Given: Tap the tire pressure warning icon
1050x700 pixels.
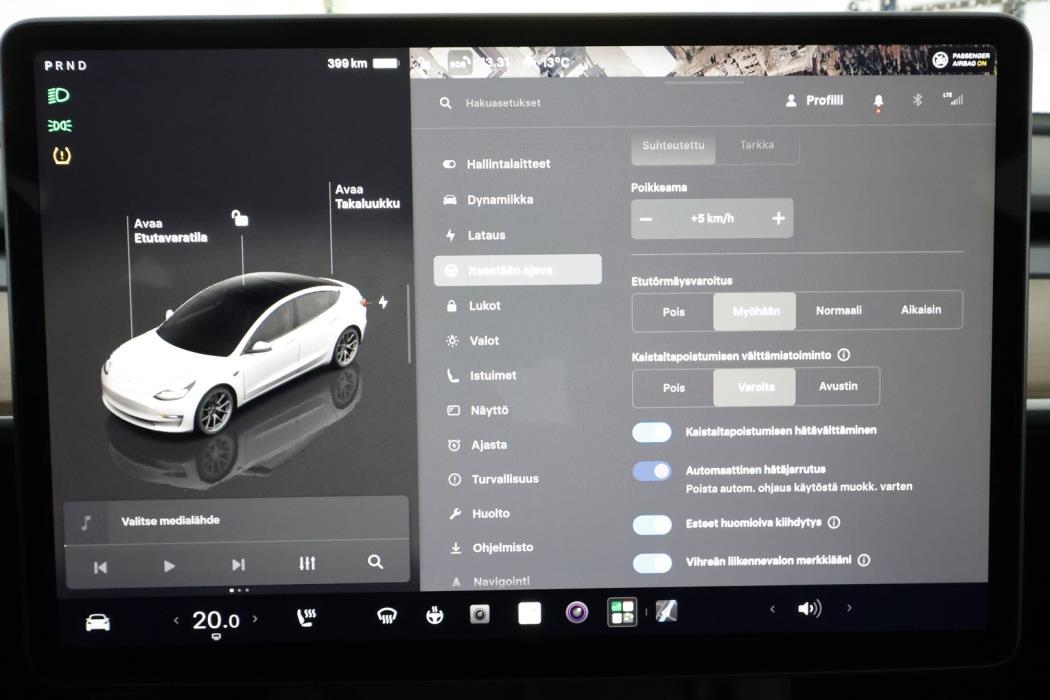Looking at the screenshot, I should [x=62, y=155].
